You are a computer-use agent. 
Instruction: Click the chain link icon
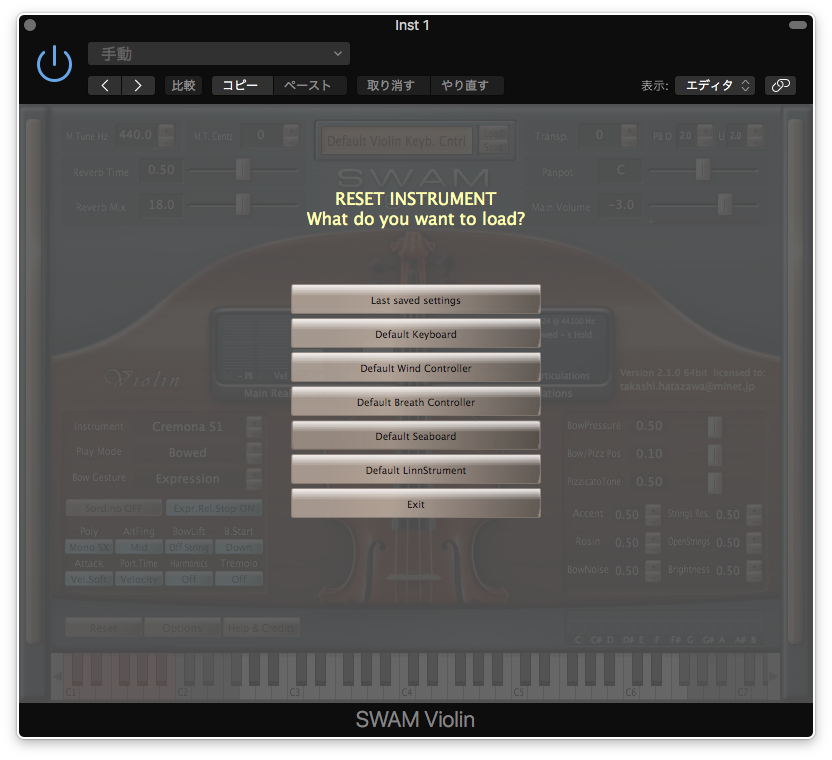tap(780, 85)
